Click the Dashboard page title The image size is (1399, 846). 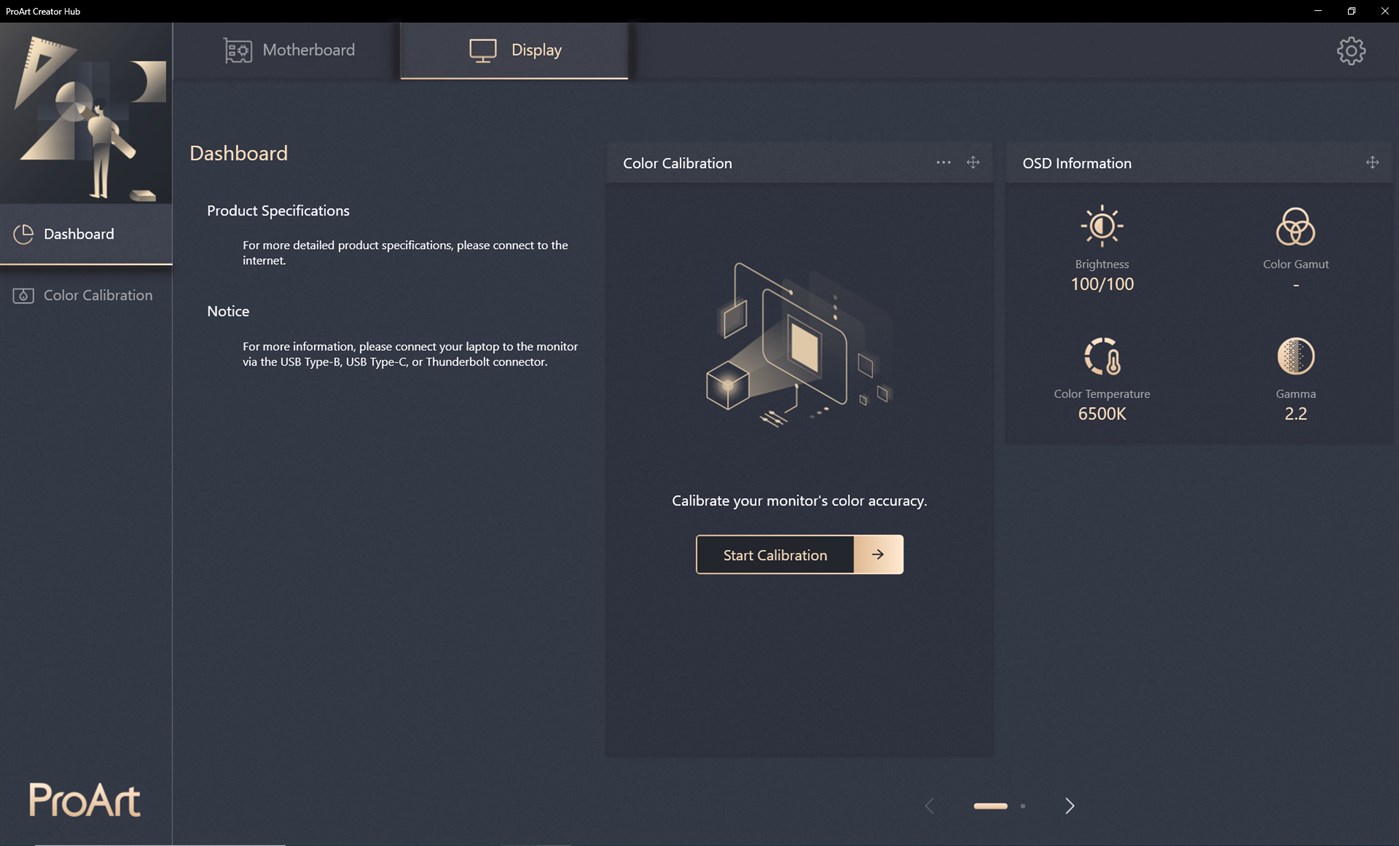click(238, 153)
